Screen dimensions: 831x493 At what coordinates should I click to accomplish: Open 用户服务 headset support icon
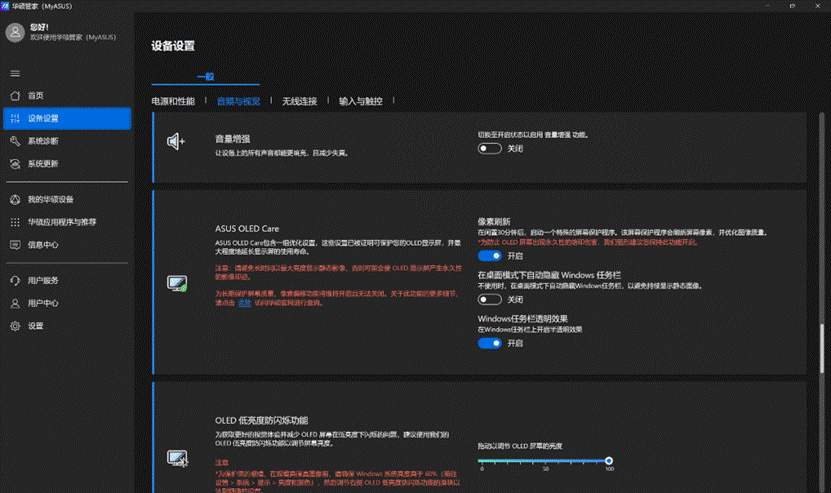15,280
